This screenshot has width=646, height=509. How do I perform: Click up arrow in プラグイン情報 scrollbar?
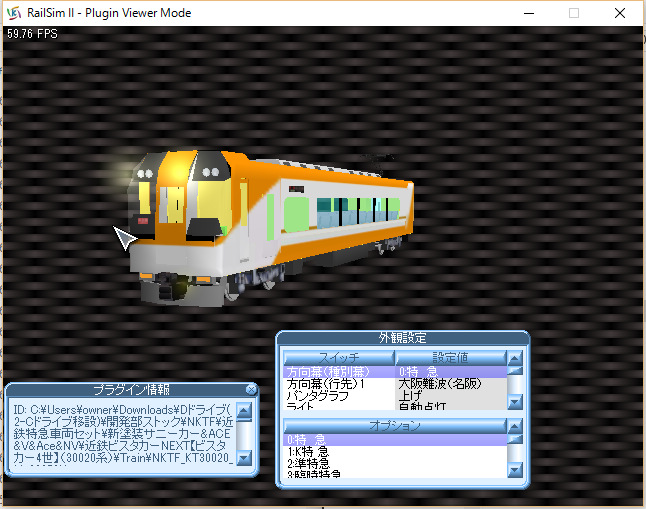pyautogui.click(x=244, y=410)
